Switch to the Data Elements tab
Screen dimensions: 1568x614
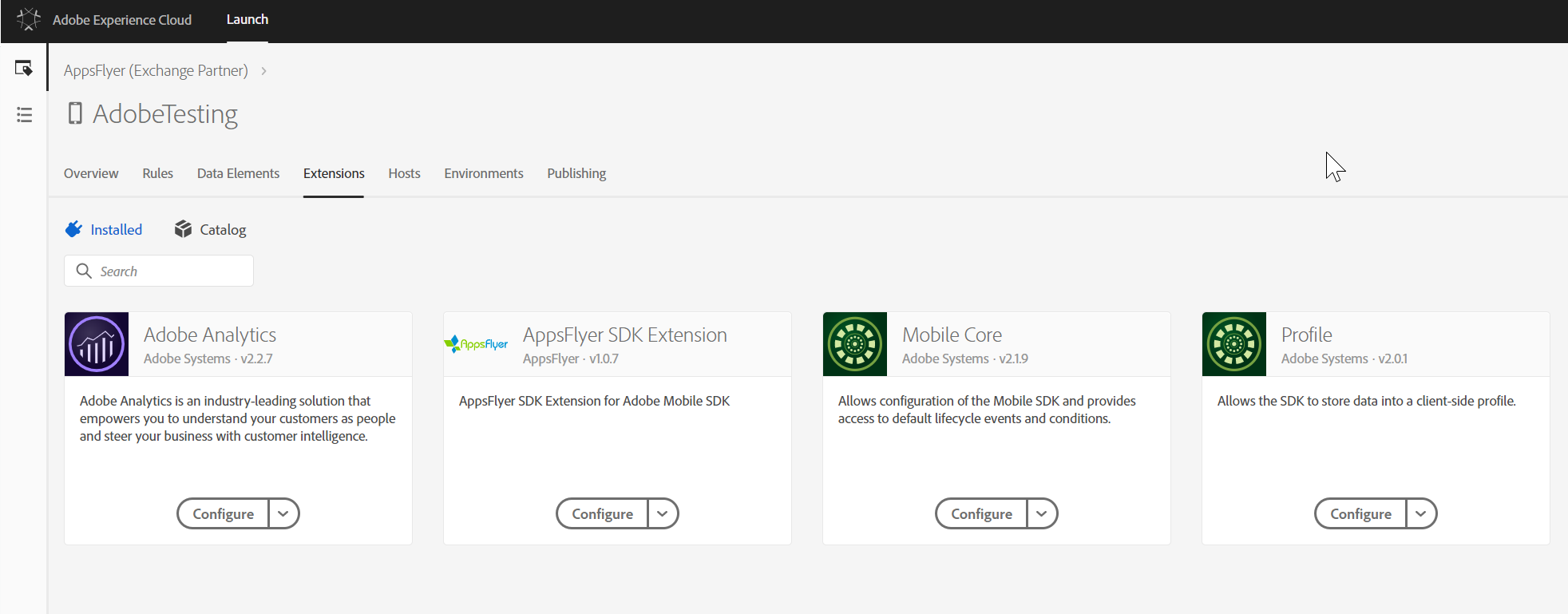click(238, 173)
